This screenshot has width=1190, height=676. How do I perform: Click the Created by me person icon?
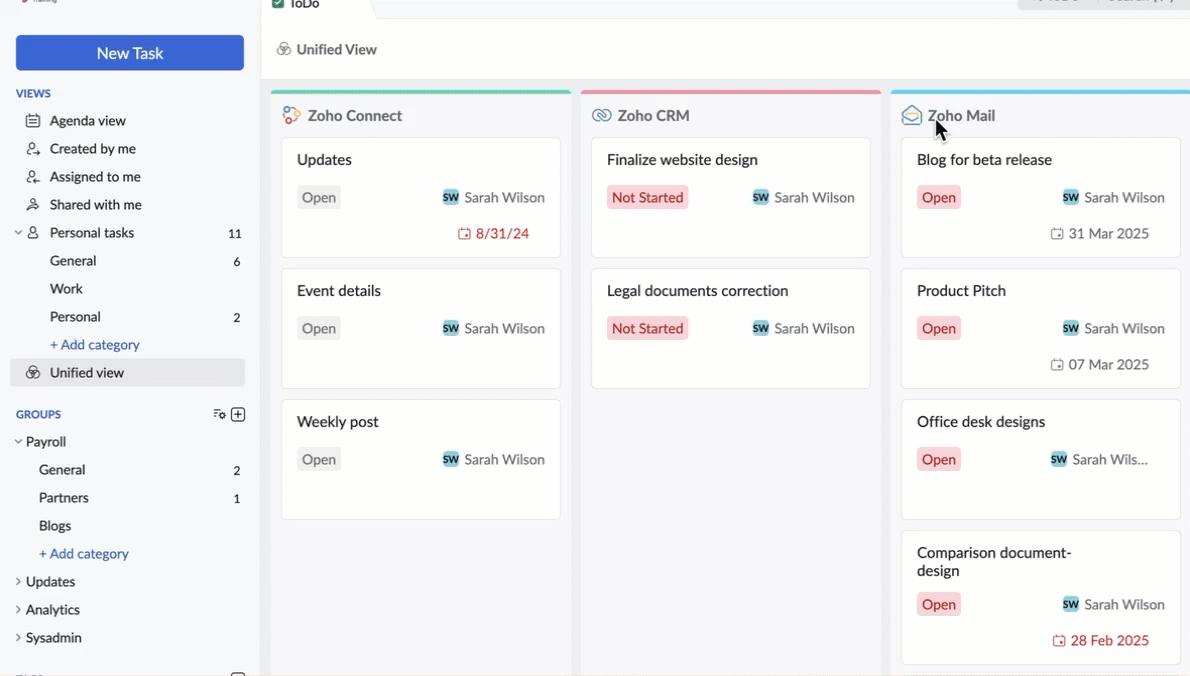pyautogui.click(x=33, y=149)
